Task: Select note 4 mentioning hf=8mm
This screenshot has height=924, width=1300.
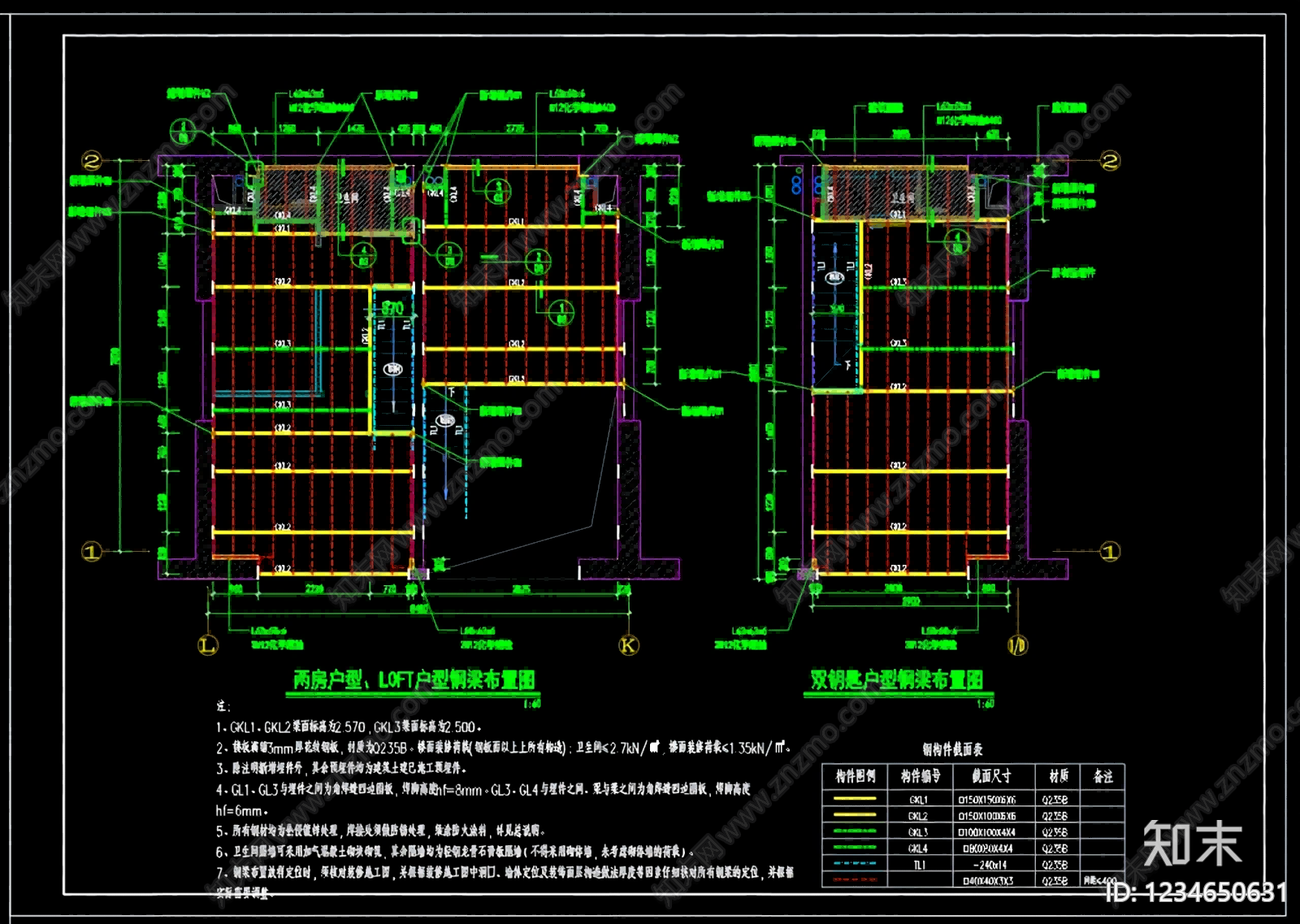Action: pos(483,789)
